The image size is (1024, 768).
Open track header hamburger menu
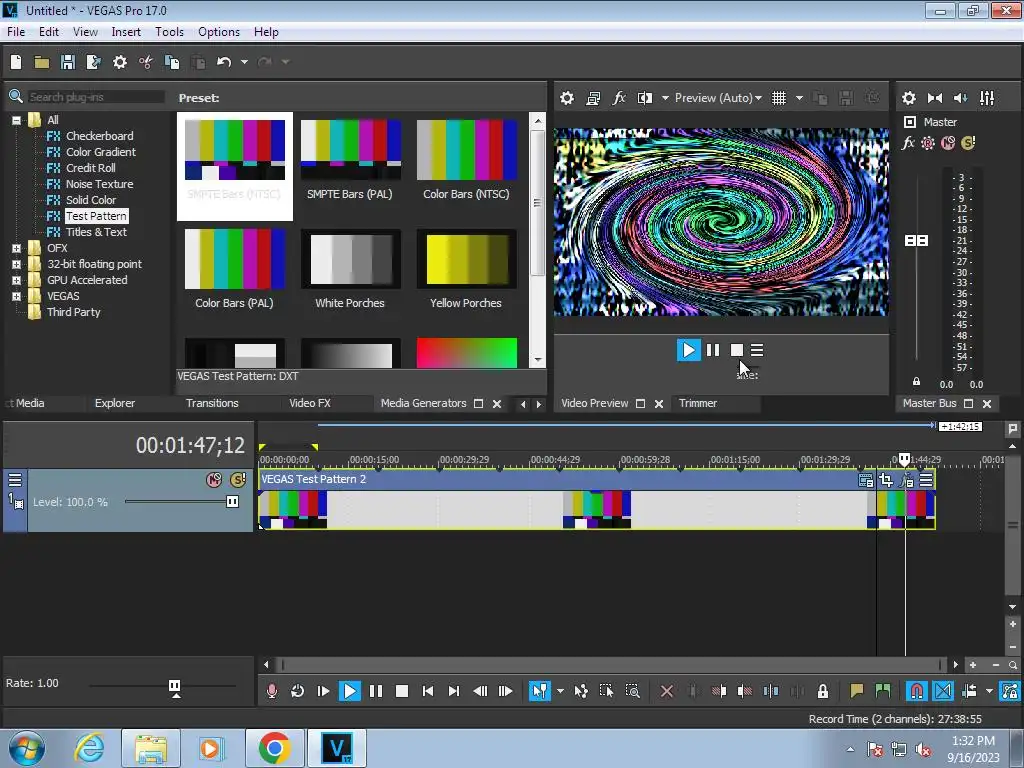click(14, 480)
